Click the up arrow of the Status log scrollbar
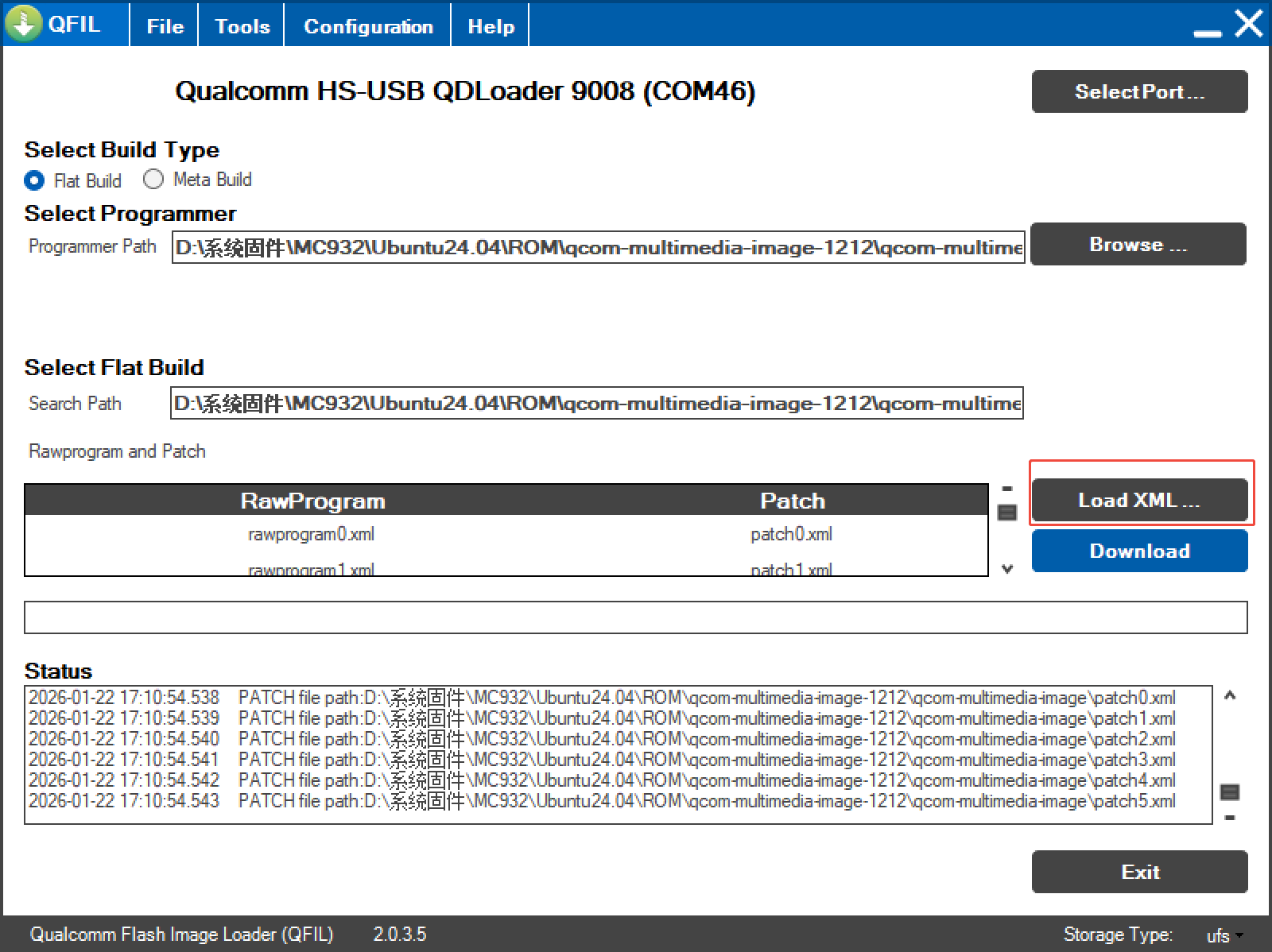This screenshot has height=952, width=1272. click(1230, 696)
